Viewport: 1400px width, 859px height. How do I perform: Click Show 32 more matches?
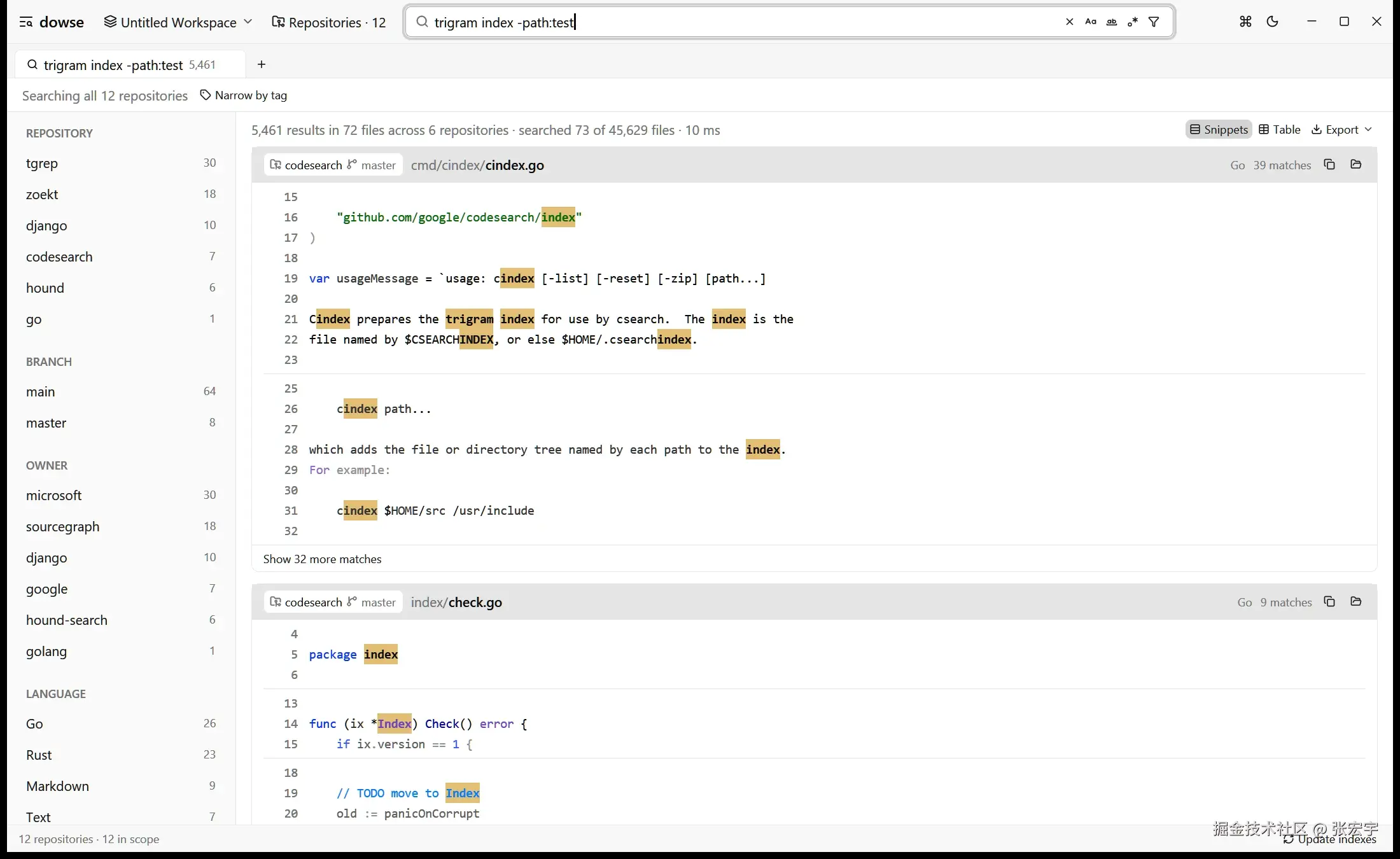click(x=322, y=559)
